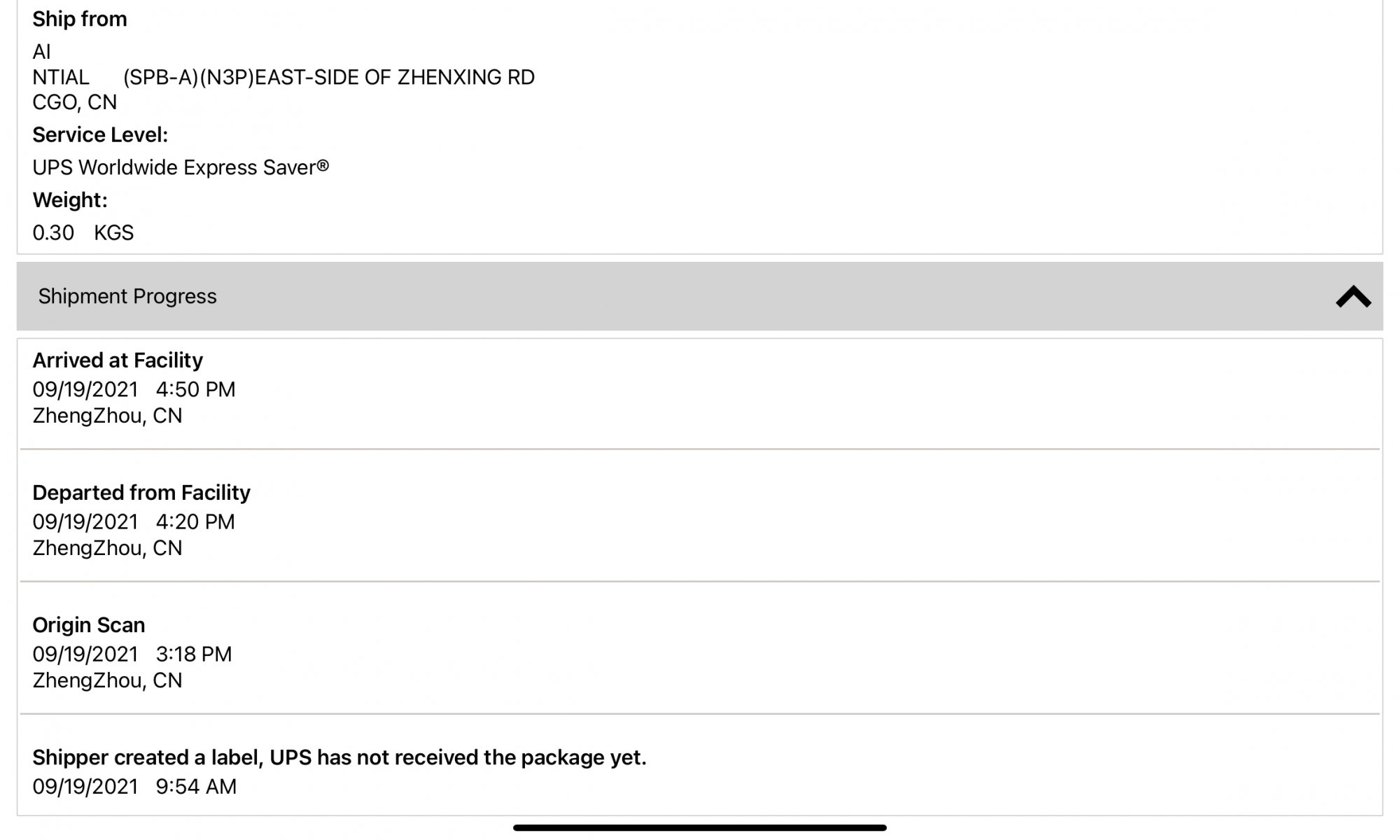Tap ZhengZhou, CN under Arrived at Facility

pos(107,416)
